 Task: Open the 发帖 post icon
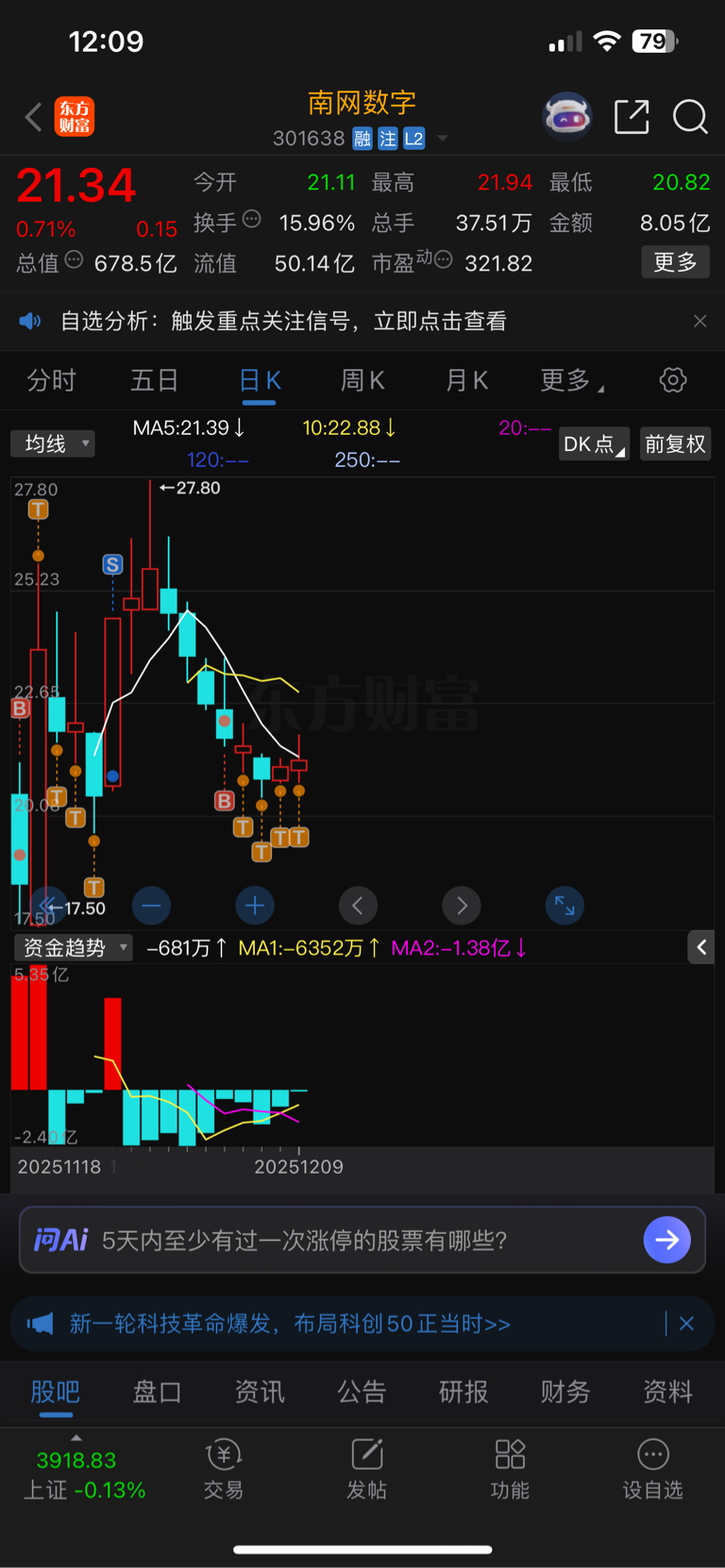click(x=367, y=1470)
